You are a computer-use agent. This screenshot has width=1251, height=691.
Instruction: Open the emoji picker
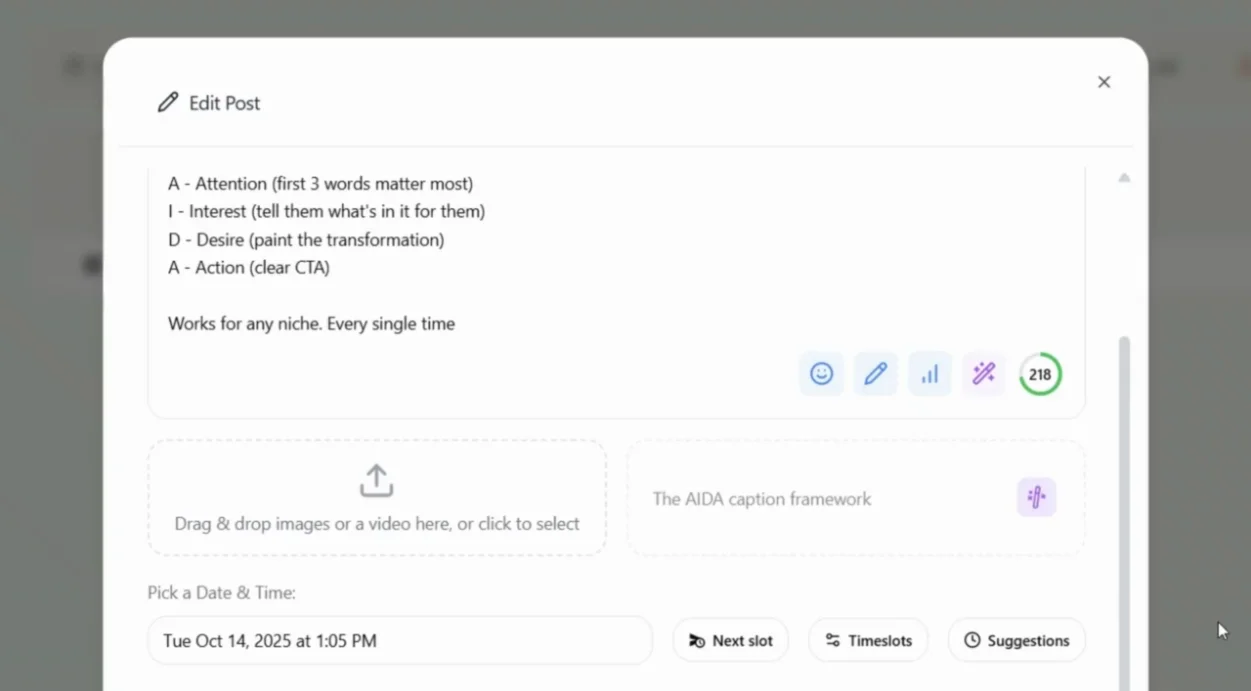tap(821, 373)
